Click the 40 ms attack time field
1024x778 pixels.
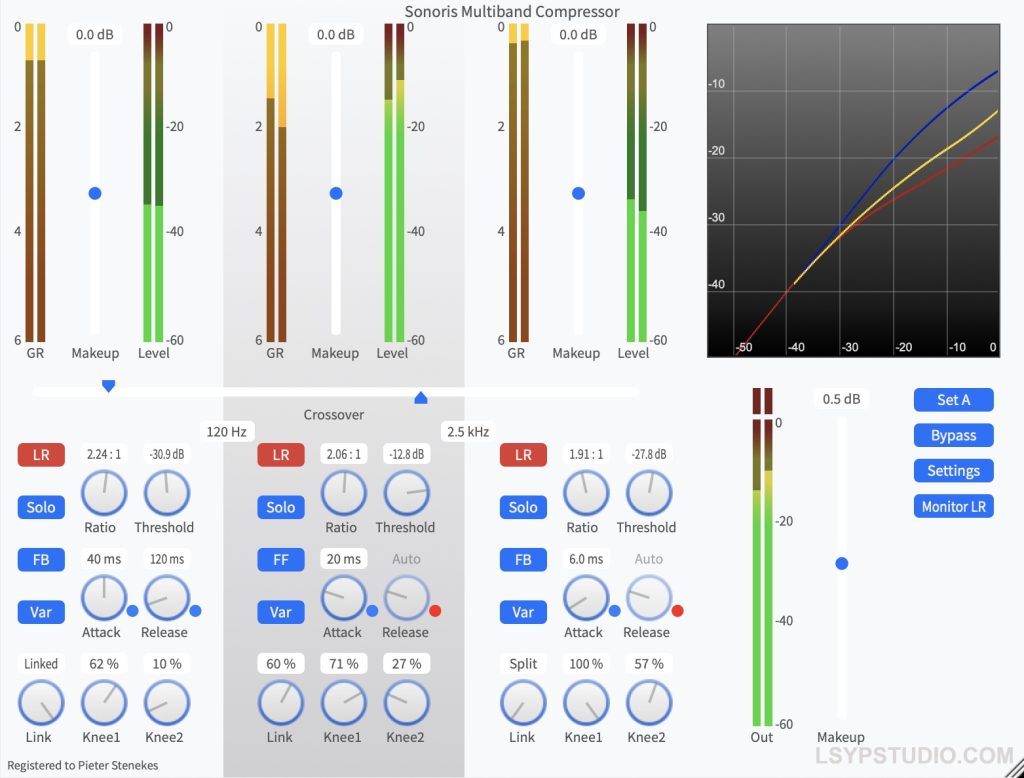(102, 559)
